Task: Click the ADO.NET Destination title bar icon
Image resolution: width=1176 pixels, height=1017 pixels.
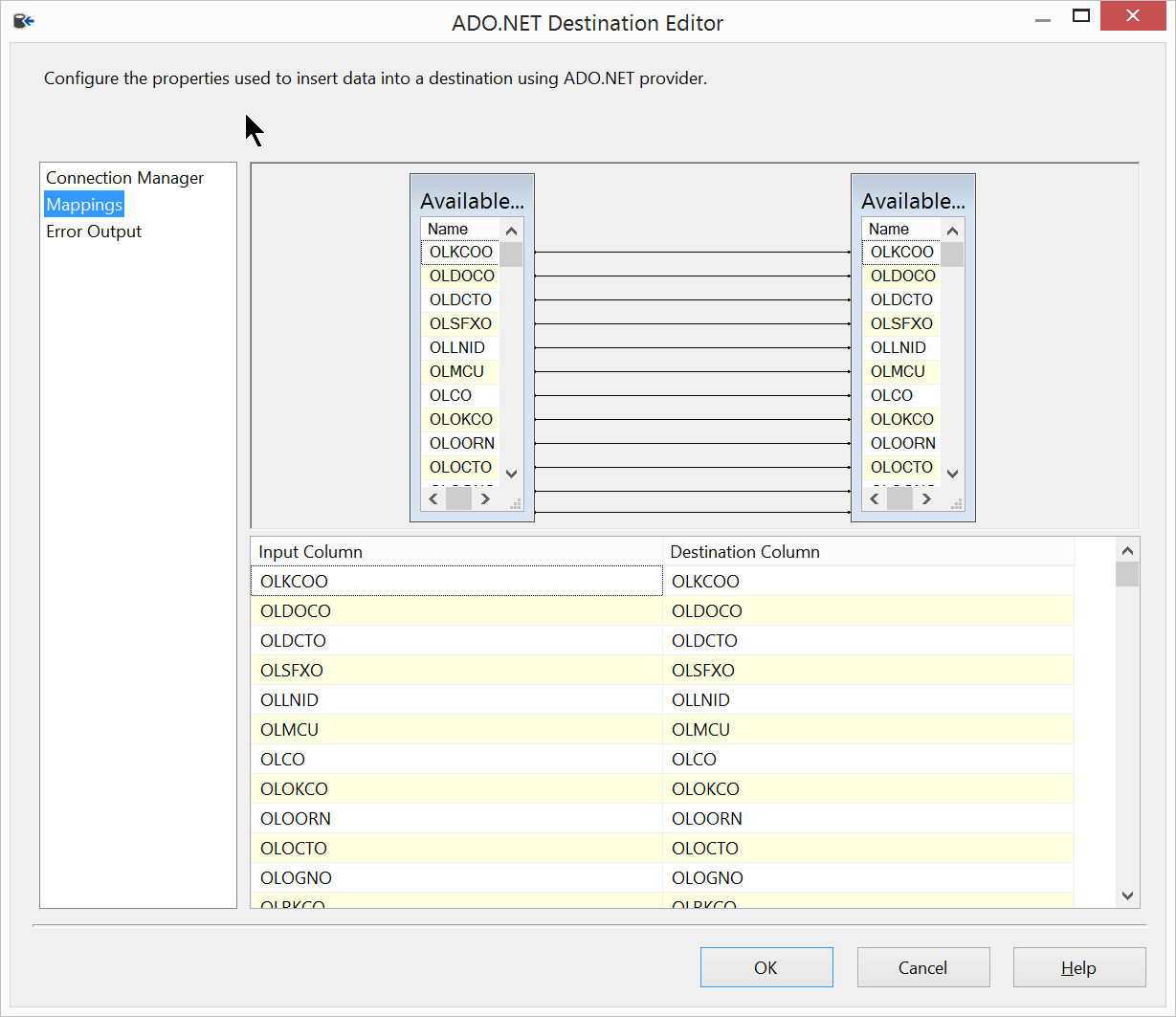Action: coord(24,20)
